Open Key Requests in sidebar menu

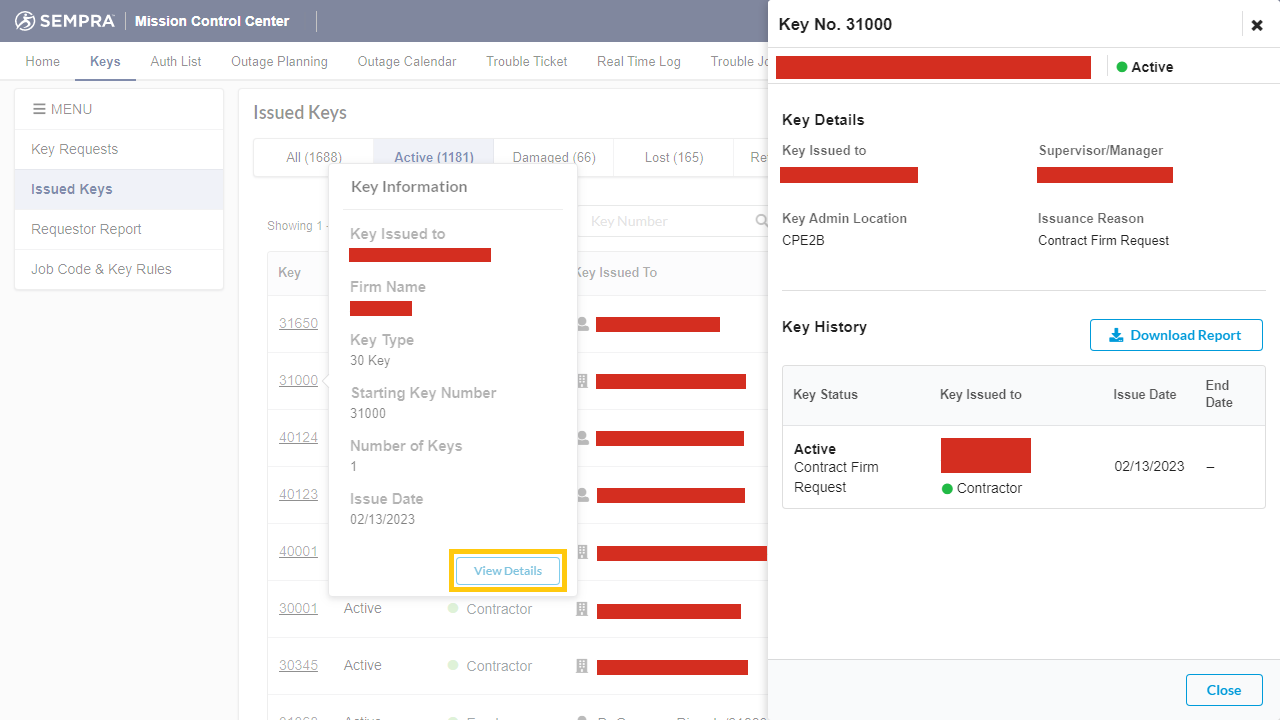tap(75, 149)
